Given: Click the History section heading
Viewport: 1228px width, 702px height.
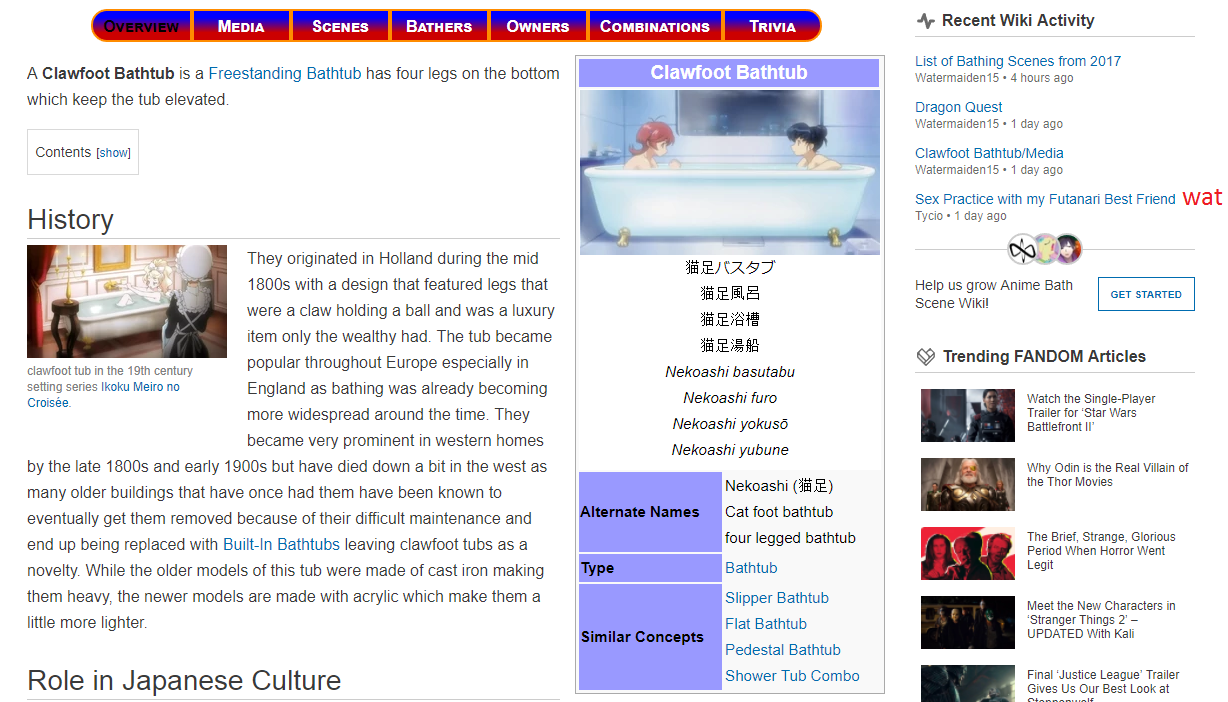Looking at the screenshot, I should (70, 220).
